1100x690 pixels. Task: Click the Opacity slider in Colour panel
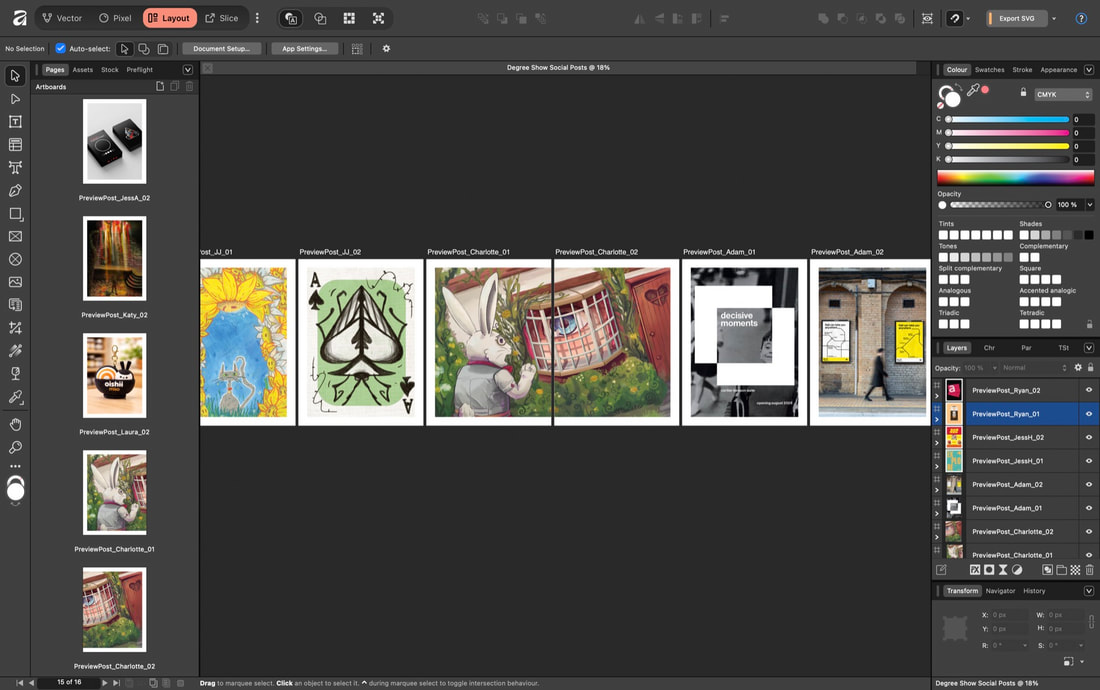(998, 205)
